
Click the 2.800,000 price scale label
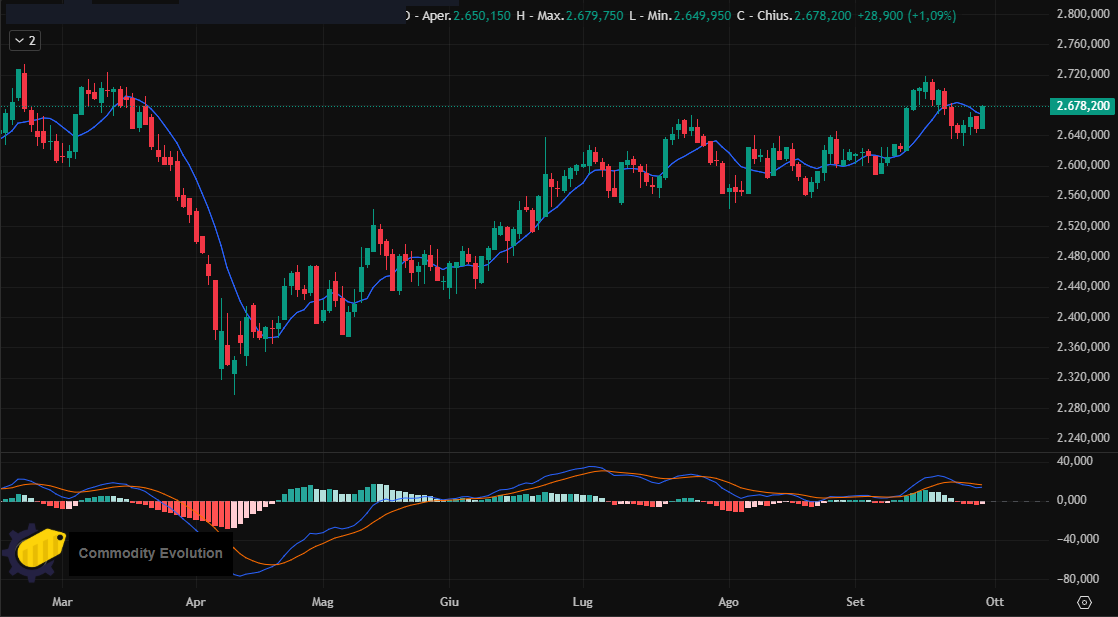pyautogui.click(x=1085, y=14)
